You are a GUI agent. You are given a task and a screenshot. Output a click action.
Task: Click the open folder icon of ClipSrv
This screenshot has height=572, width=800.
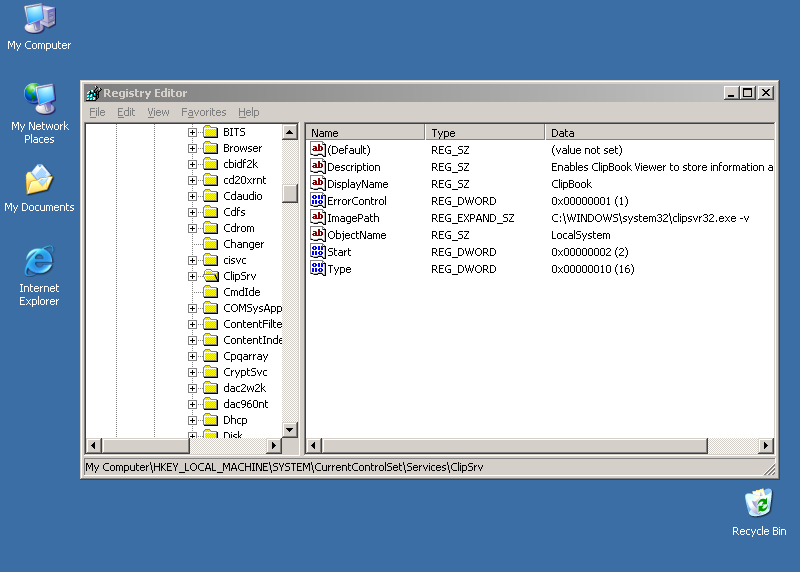(211, 276)
